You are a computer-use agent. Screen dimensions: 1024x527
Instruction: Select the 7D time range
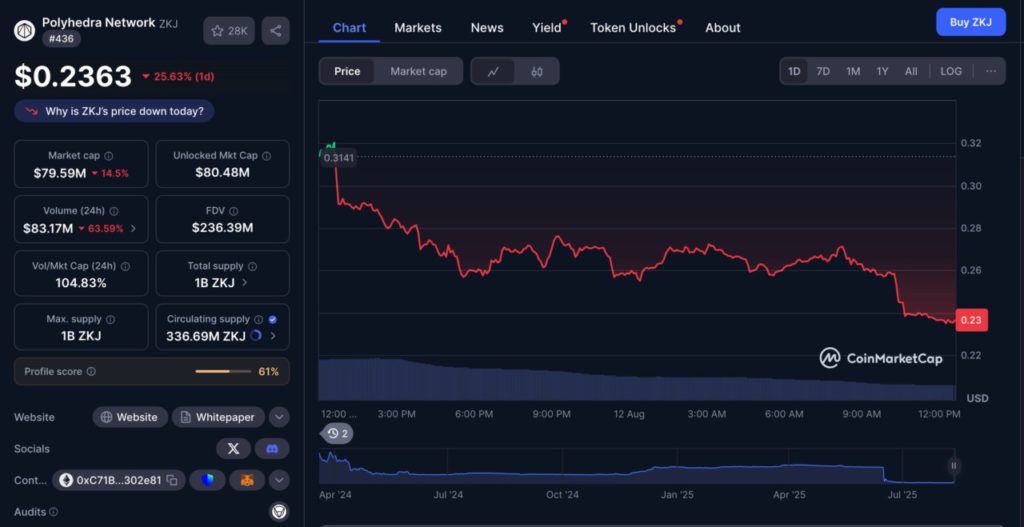tap(823, 71)
